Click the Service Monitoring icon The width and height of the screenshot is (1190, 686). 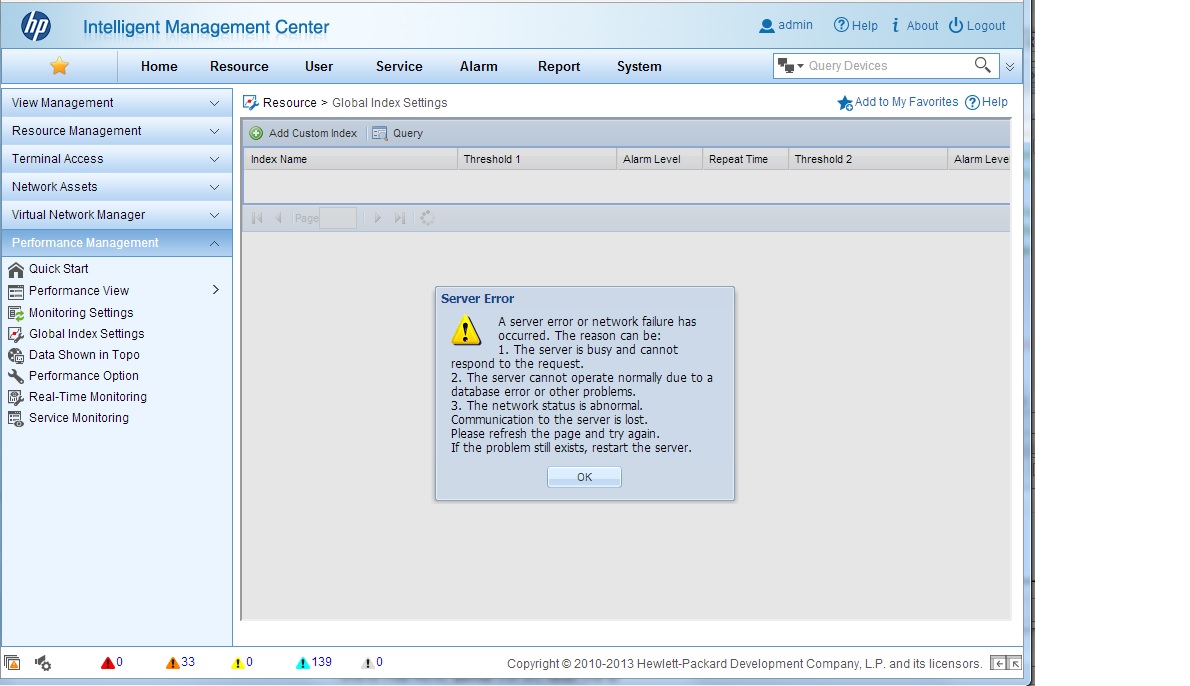click(x=16, y=418)
